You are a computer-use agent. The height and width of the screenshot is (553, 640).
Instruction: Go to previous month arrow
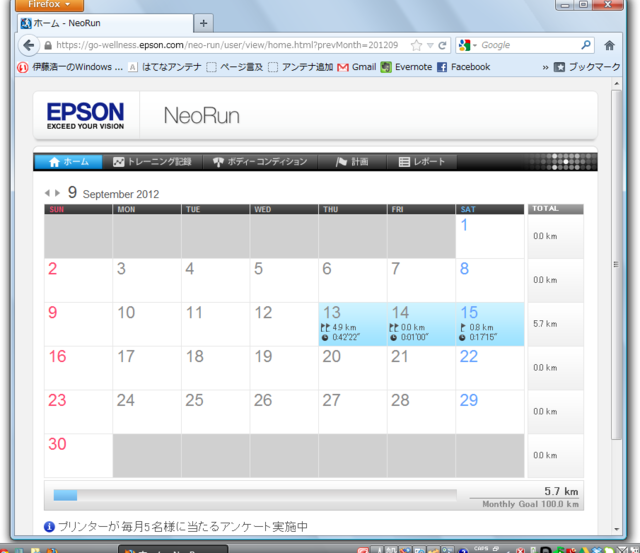click(47, 193)
